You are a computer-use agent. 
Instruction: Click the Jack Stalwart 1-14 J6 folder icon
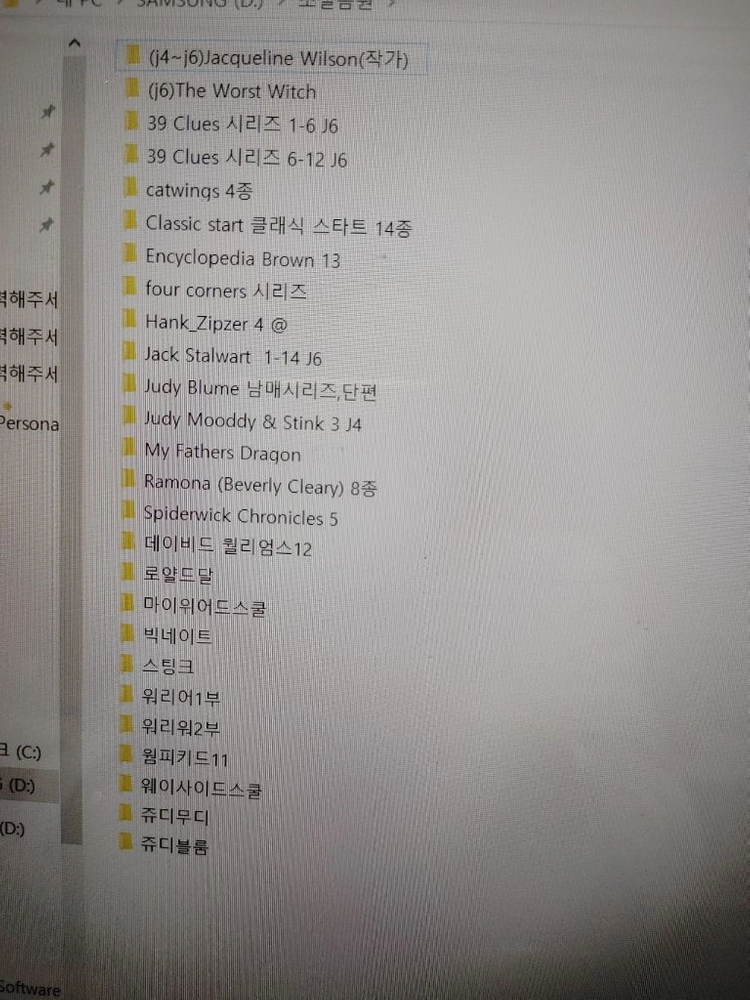[129, 351]
